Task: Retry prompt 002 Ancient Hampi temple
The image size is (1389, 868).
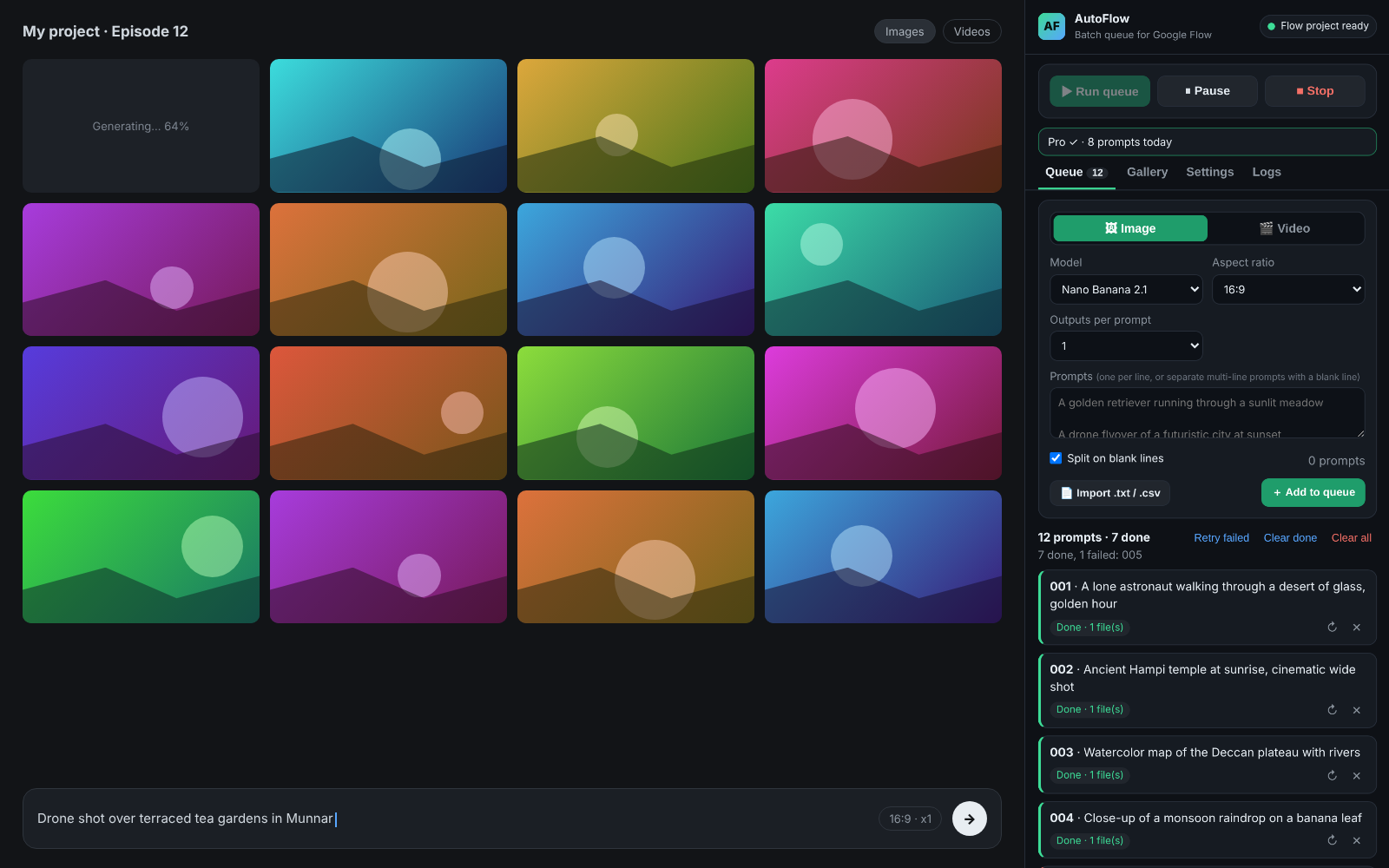Action: point(1332,710)
